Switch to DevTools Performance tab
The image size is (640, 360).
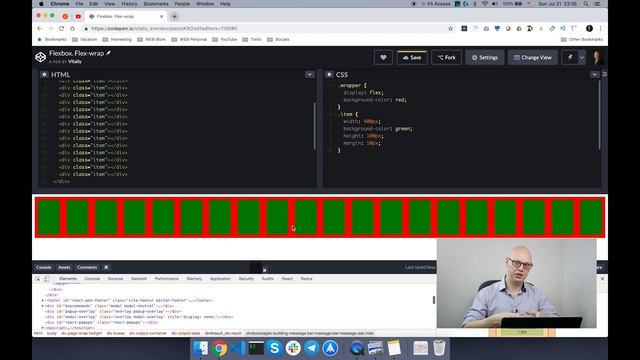[x=167, y=279]
